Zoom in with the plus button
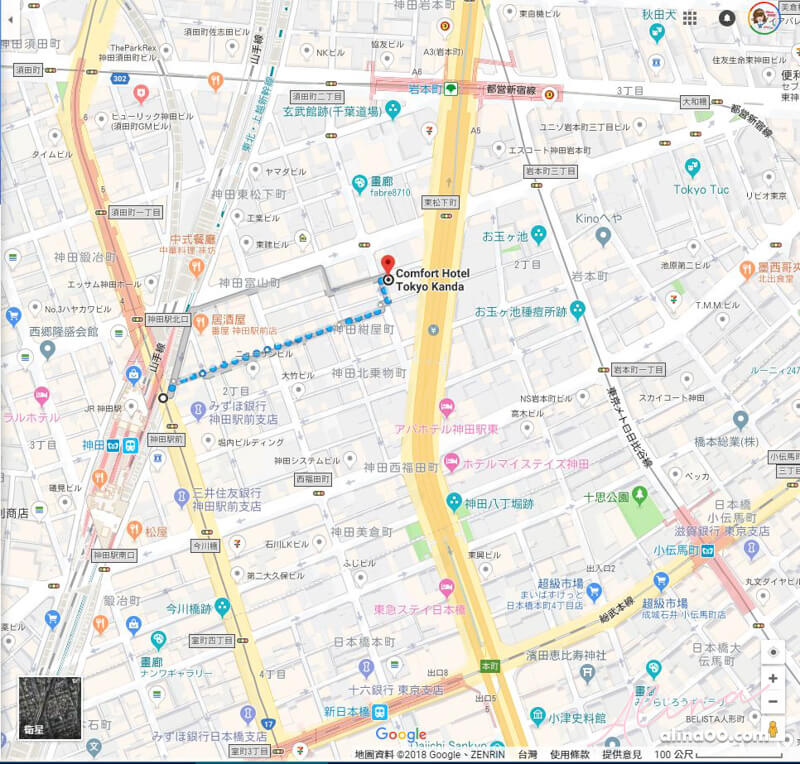 772,678
